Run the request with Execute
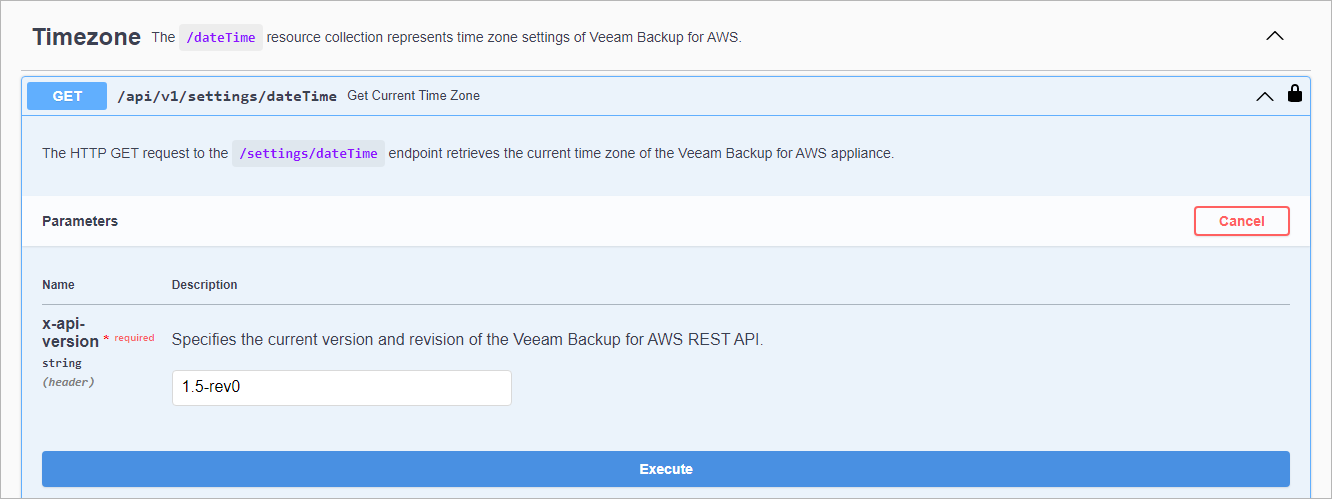This screenshot has height=499, width=1332. 665,469
